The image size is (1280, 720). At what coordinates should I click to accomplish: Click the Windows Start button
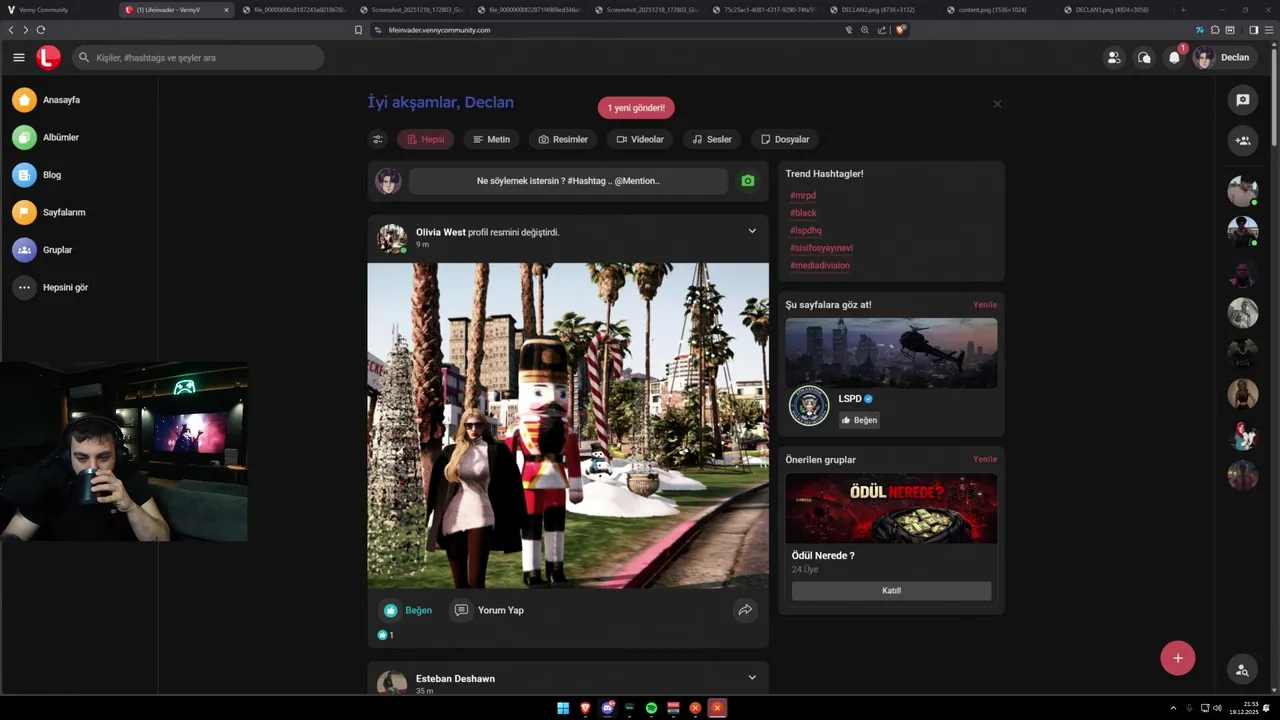click(x=563, y=708)
